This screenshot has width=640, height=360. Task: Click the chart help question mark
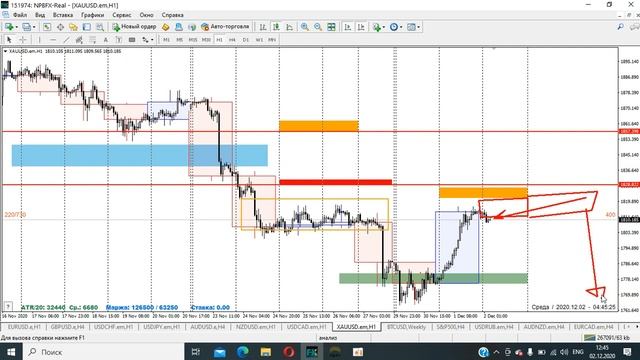pos(8,306)
